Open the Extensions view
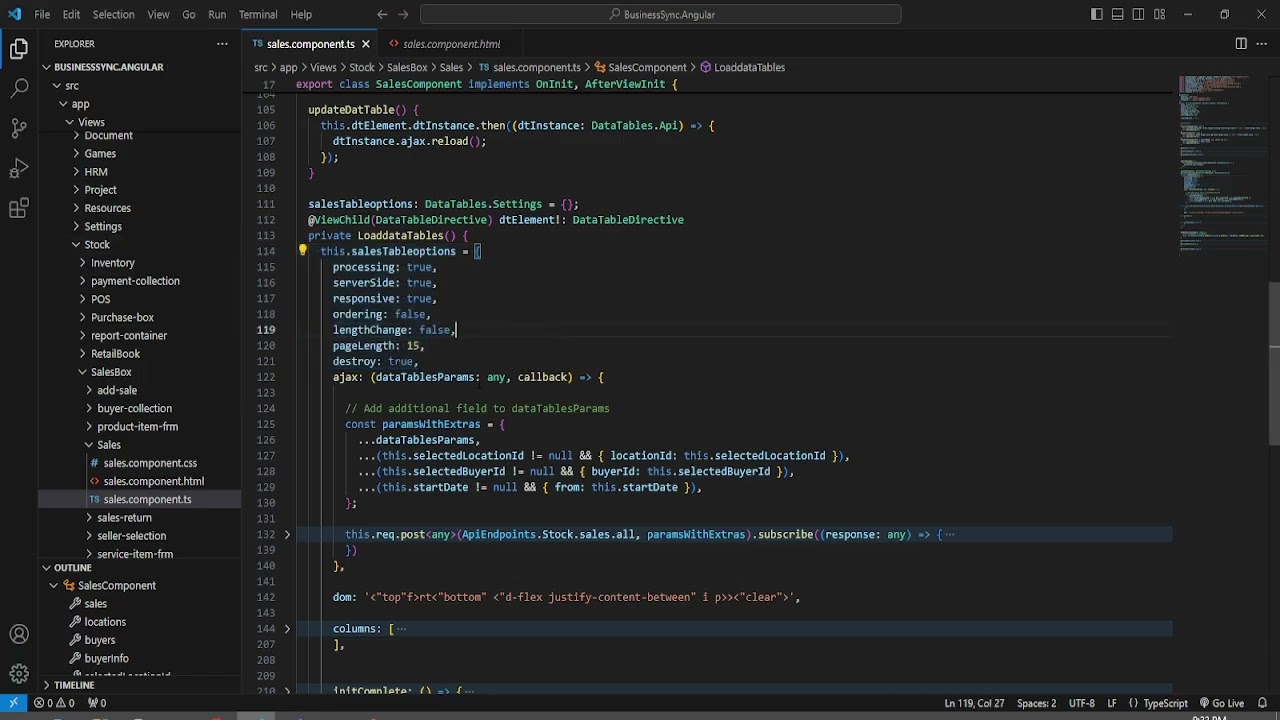 [x=19, y=208]
